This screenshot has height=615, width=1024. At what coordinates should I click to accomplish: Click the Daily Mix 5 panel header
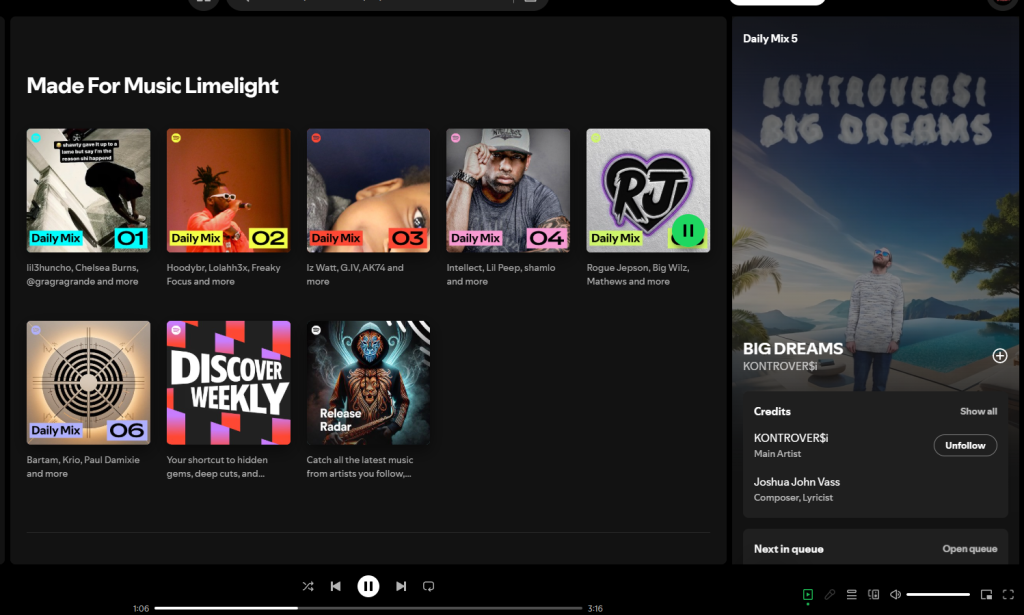click(770, 39)
